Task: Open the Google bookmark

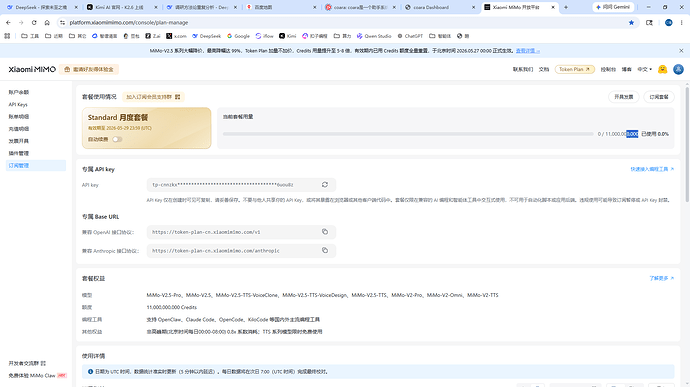Action: 238,36
